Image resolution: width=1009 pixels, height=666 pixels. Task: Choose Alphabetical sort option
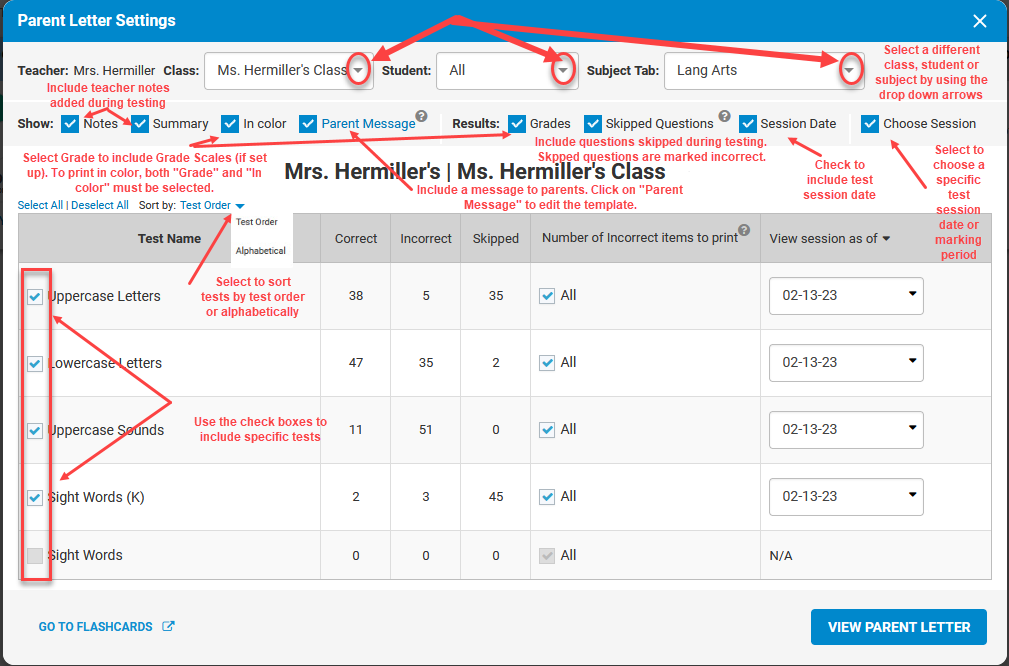(261, 251)
